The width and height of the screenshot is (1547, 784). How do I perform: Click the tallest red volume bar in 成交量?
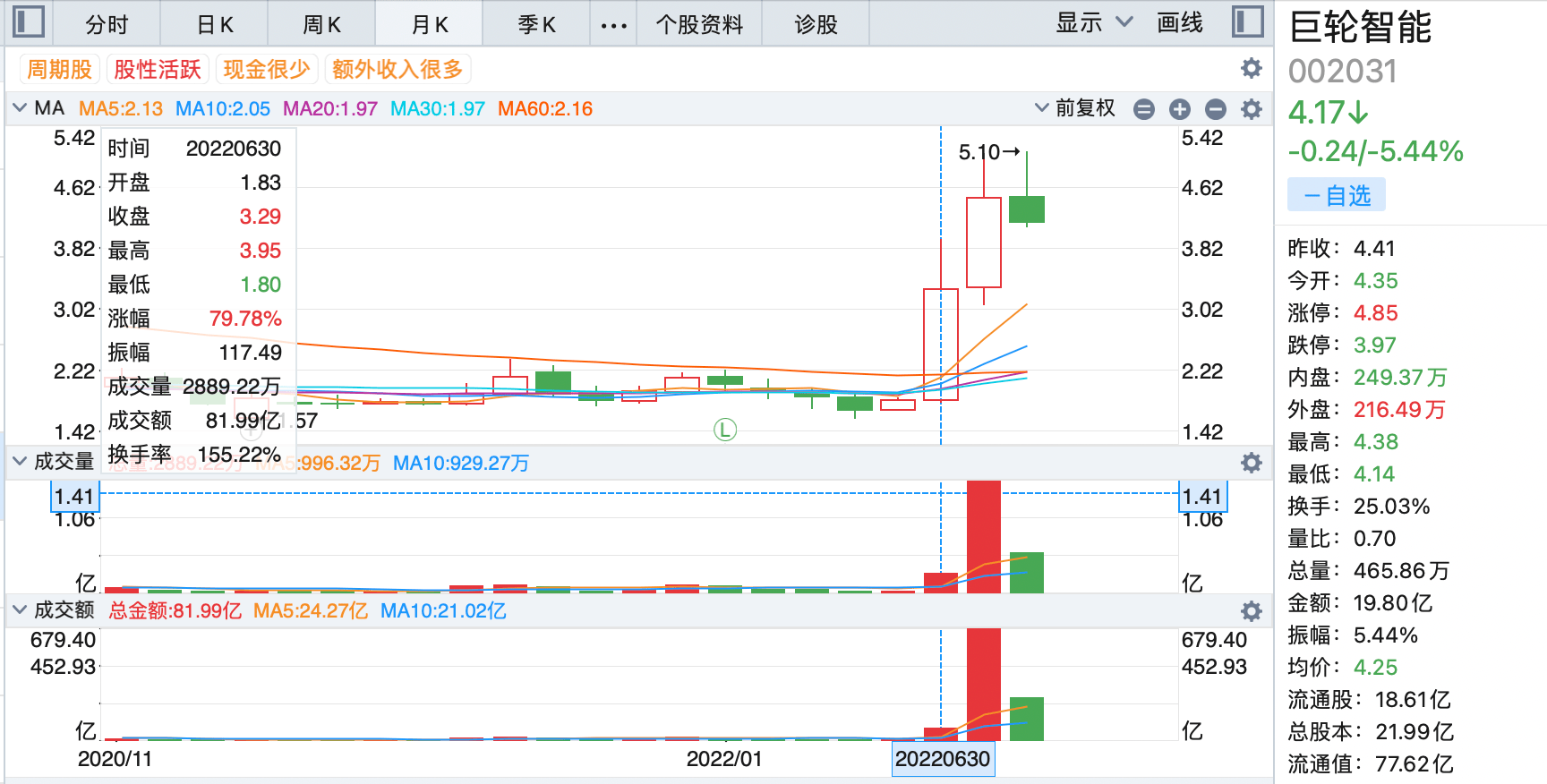tap(984, 536)
